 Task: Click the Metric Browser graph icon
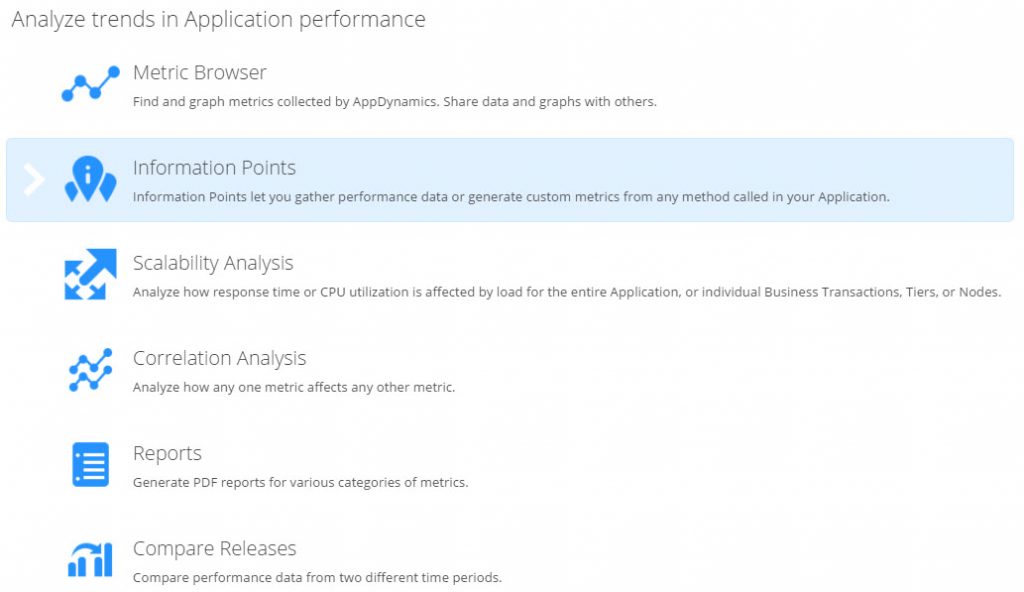click(x=91, y=85)
